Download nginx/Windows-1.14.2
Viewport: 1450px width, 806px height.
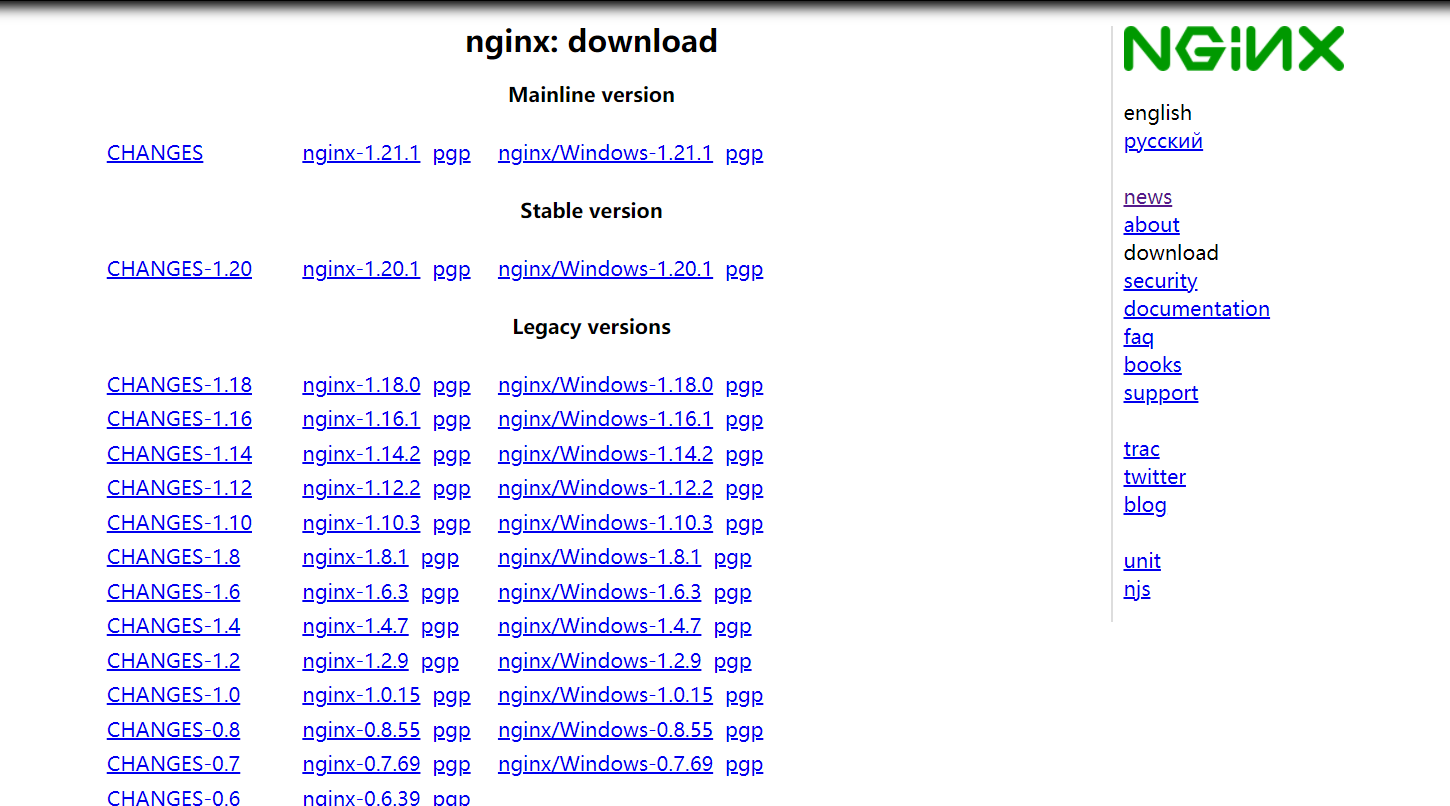click(605, 454)
